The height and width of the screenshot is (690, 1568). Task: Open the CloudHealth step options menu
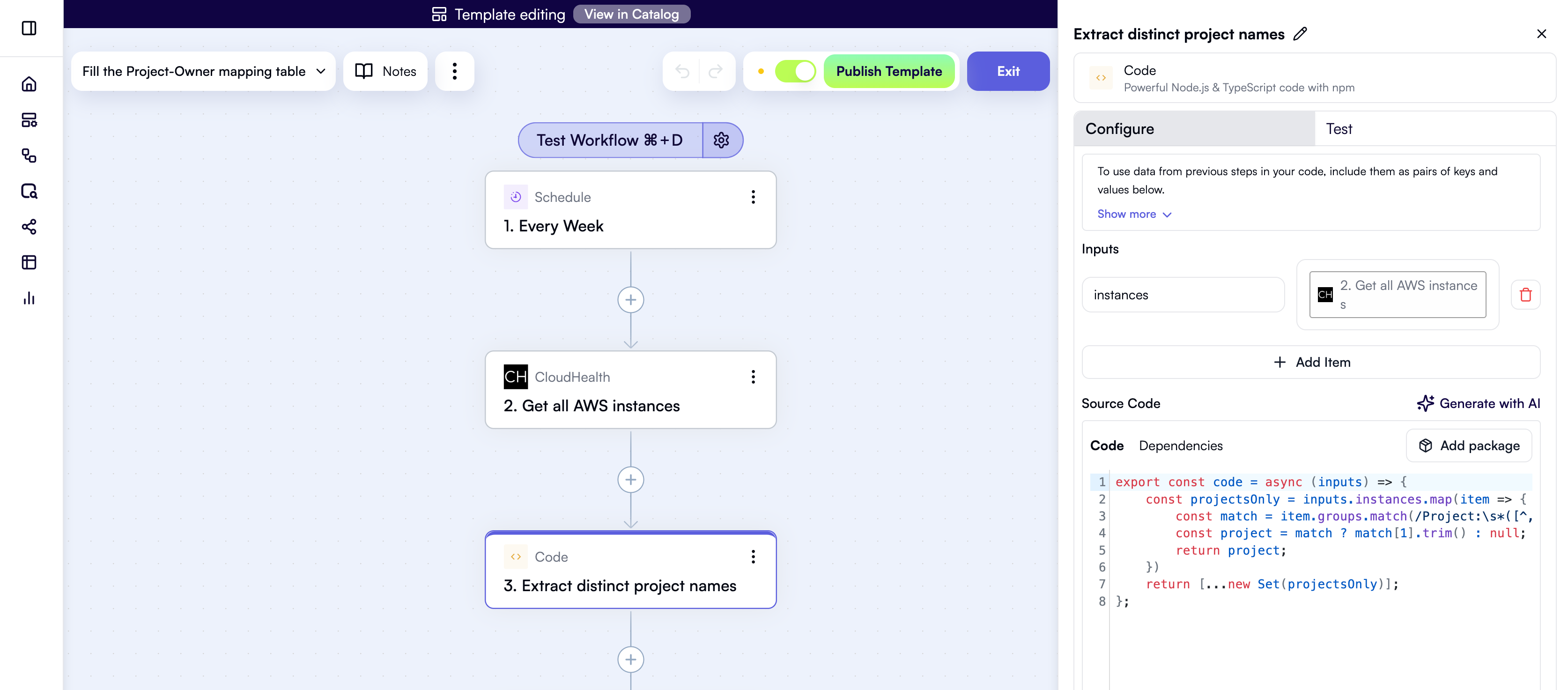click(x=753, y=377)
